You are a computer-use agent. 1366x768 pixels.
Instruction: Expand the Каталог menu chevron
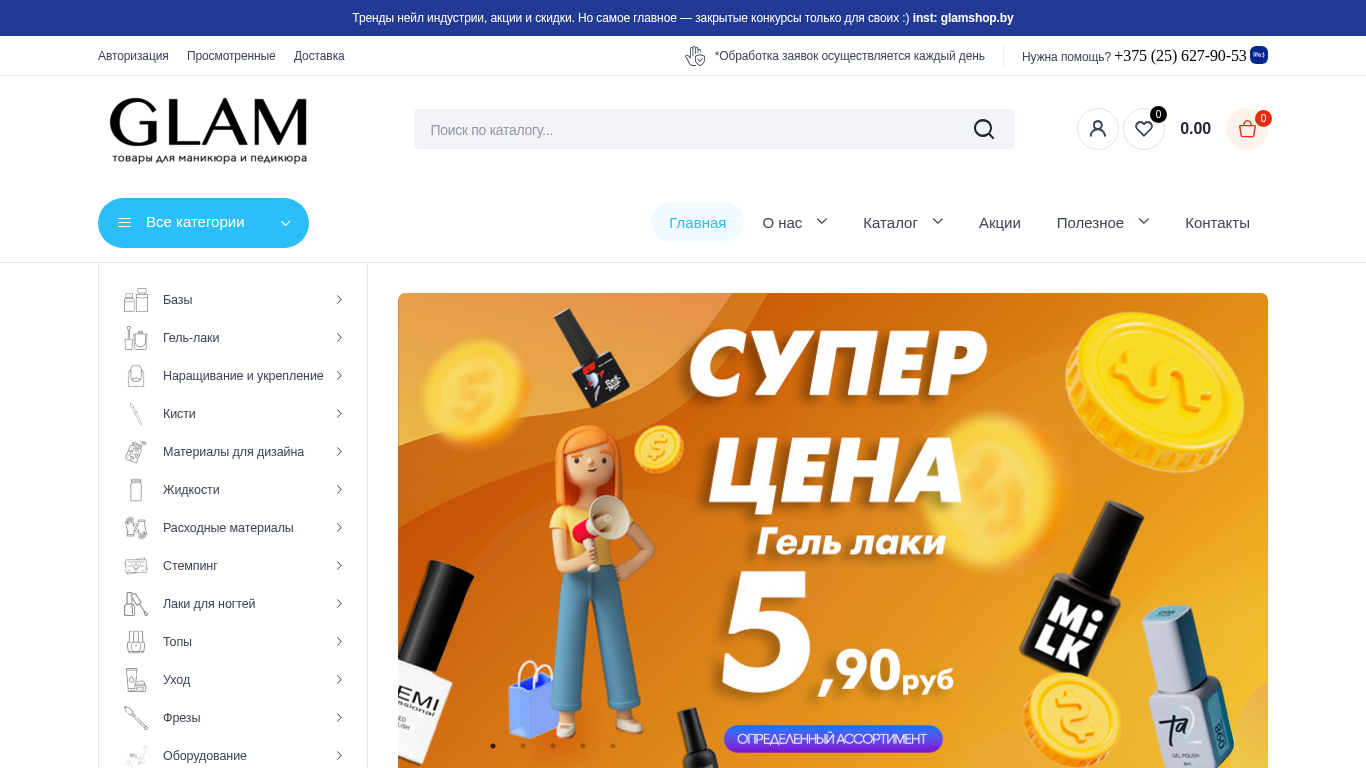938,221
